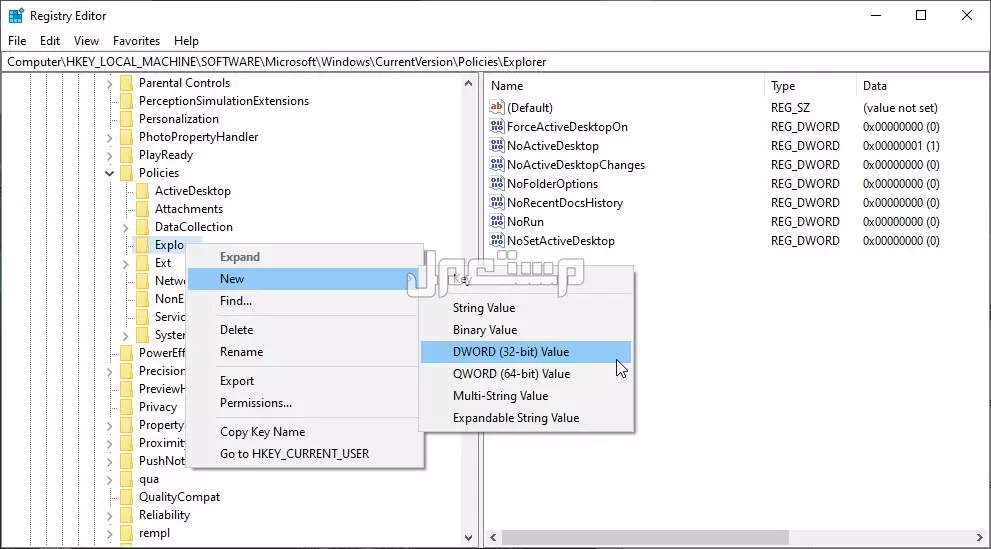The image size is (991, 549).
Task: Click the PlayReady folder icon
Action: tap(126, 155)
